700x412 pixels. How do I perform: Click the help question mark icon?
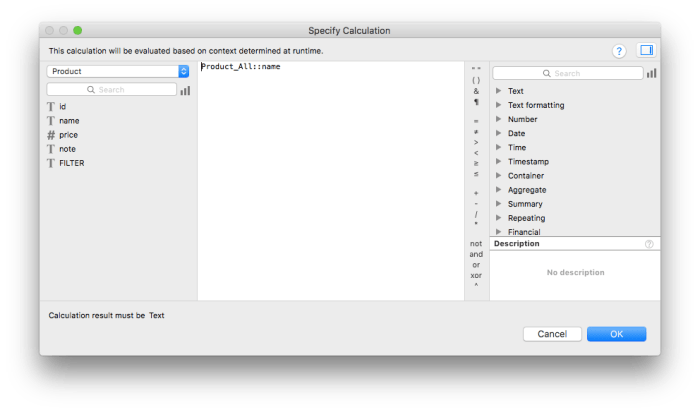619,50
